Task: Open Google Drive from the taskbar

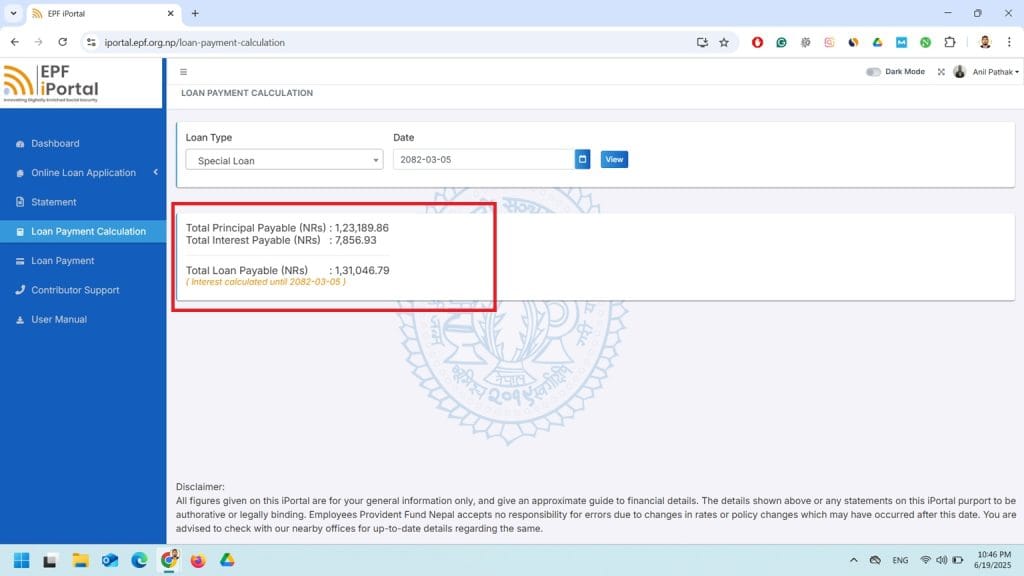Action: (227, 560)
